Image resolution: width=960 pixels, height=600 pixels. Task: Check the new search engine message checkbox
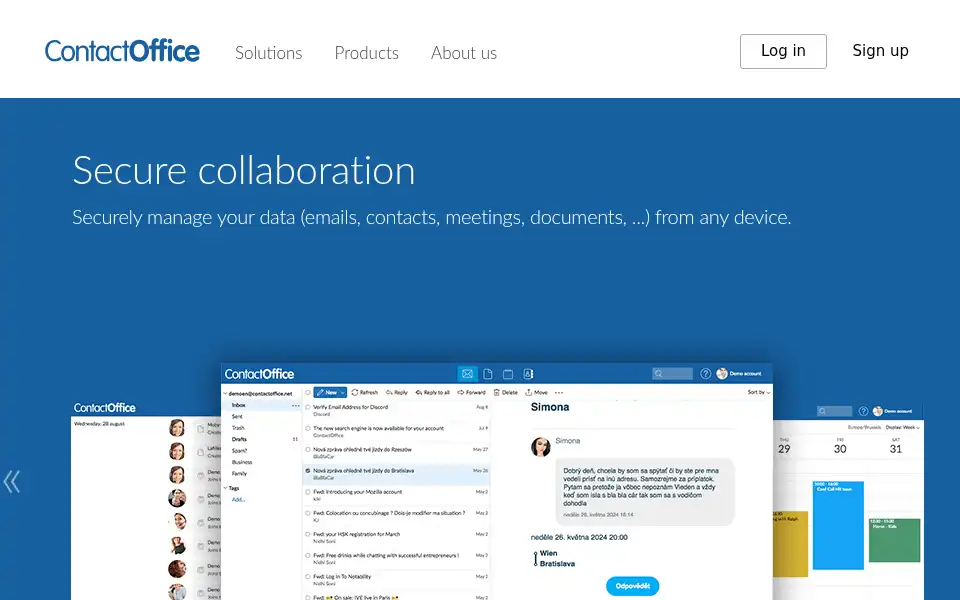click(308, 429)
